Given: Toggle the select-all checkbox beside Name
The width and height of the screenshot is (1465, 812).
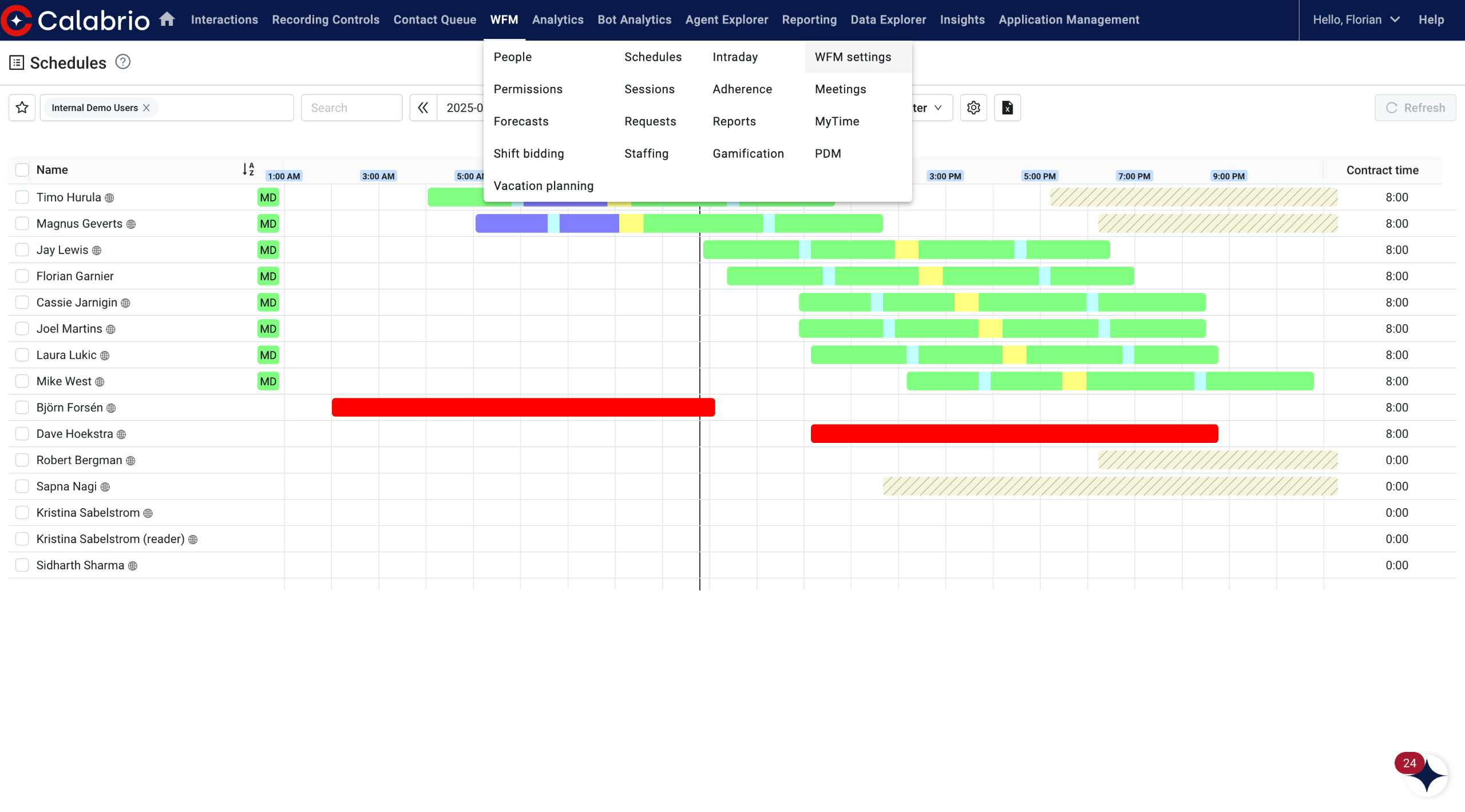Looking at the screenshot, I should coord(22,170).
